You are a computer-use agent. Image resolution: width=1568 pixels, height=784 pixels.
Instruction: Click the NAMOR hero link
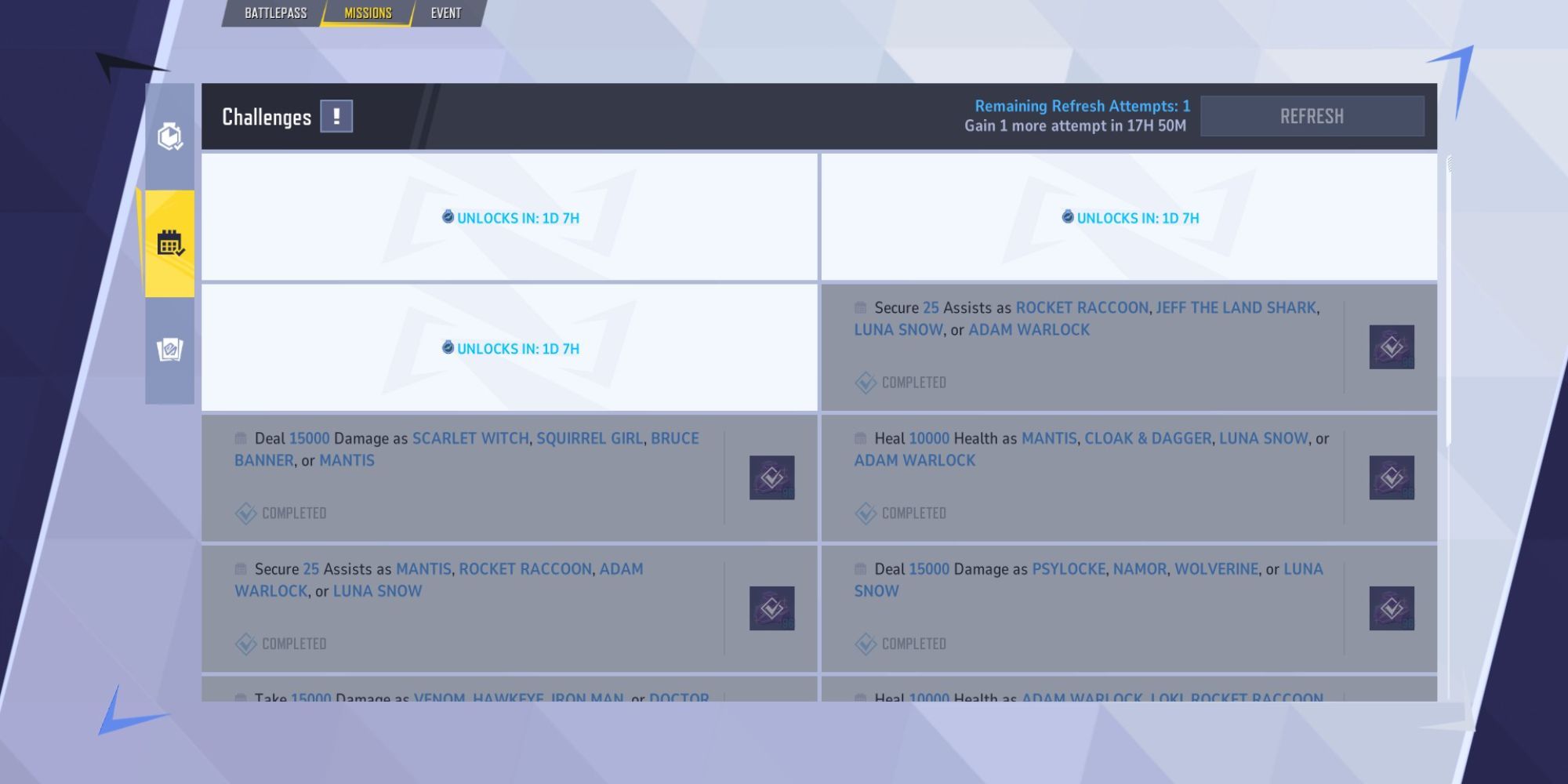click(1140, 569)
